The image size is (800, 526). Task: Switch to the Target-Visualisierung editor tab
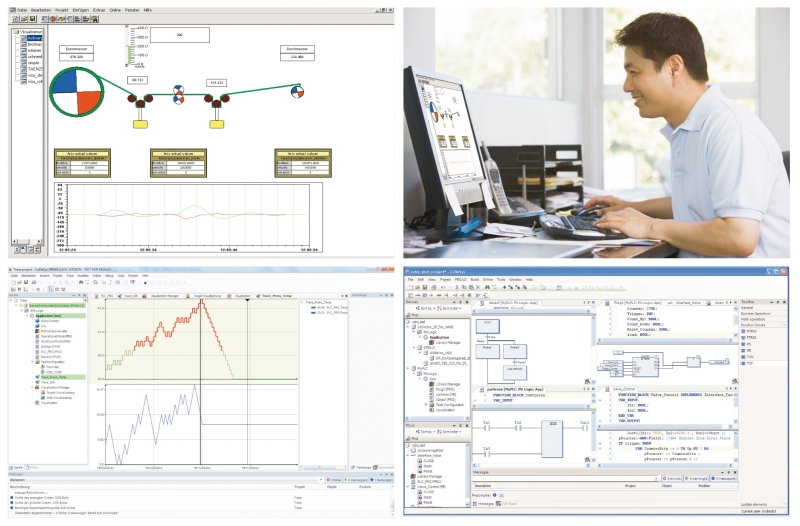tap(206, 296)
